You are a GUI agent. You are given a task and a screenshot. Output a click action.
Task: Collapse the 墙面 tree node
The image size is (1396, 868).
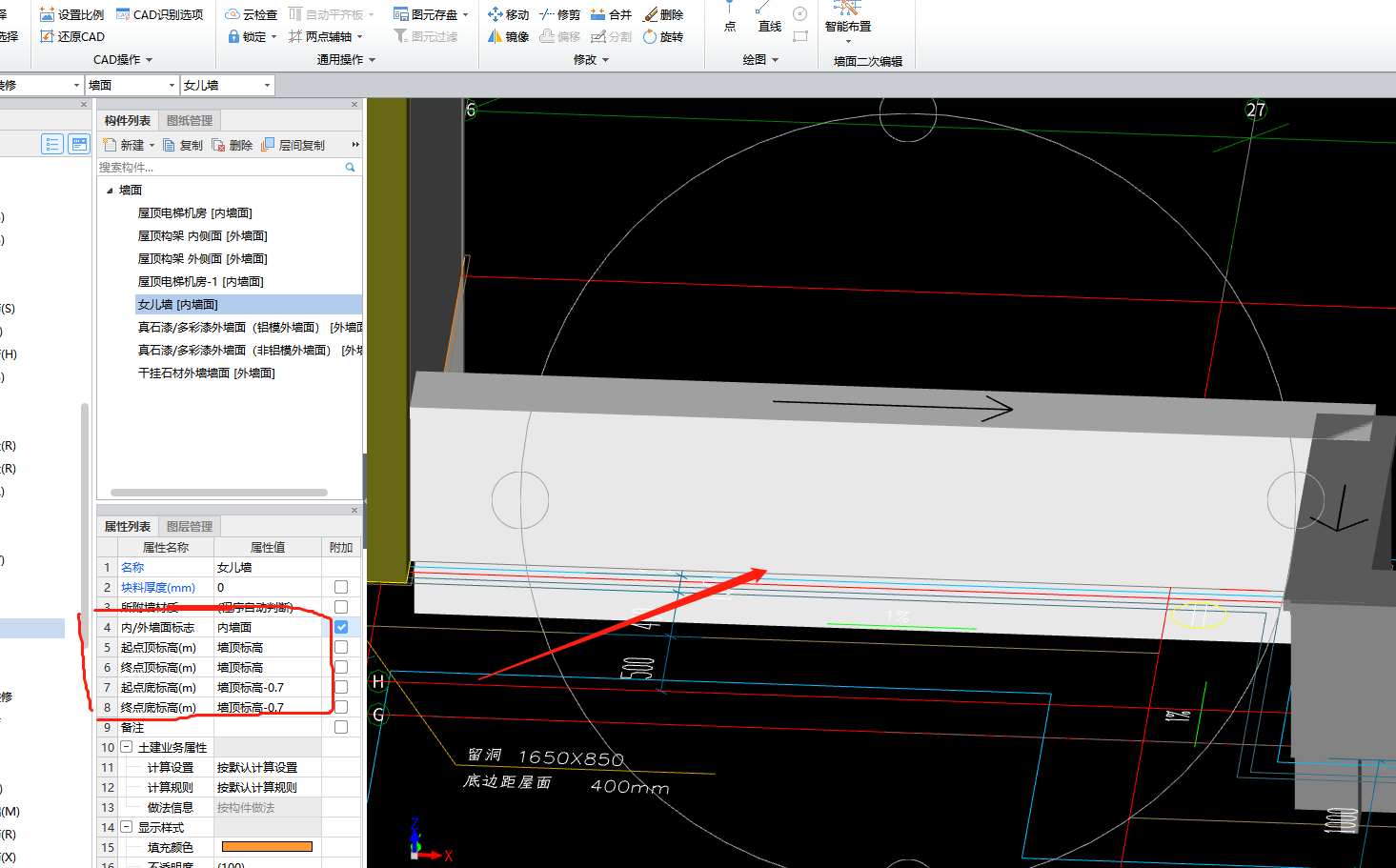coord(110,191)
